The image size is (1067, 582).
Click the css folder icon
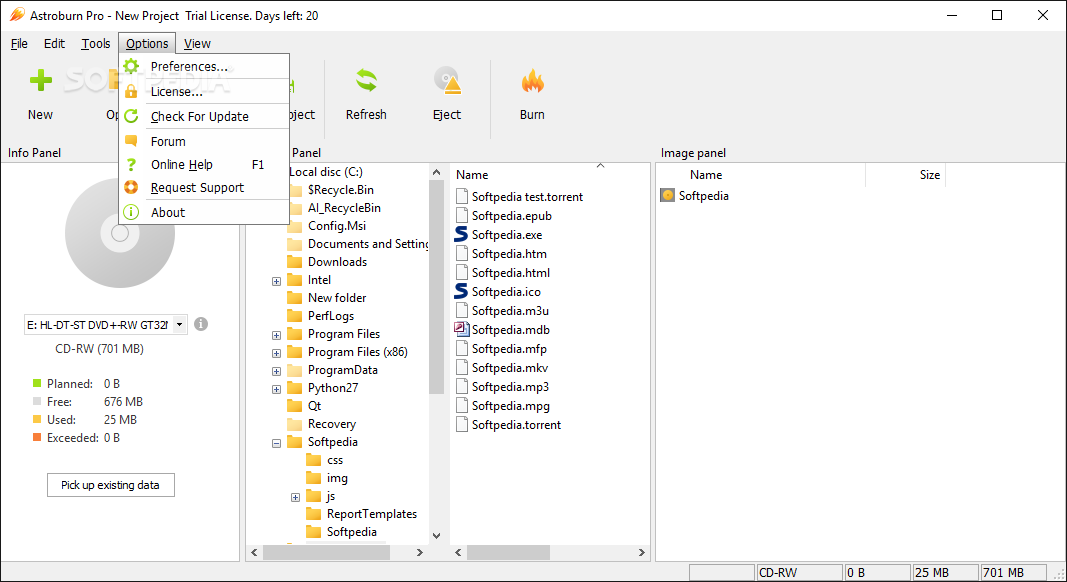tap(314, 460)
